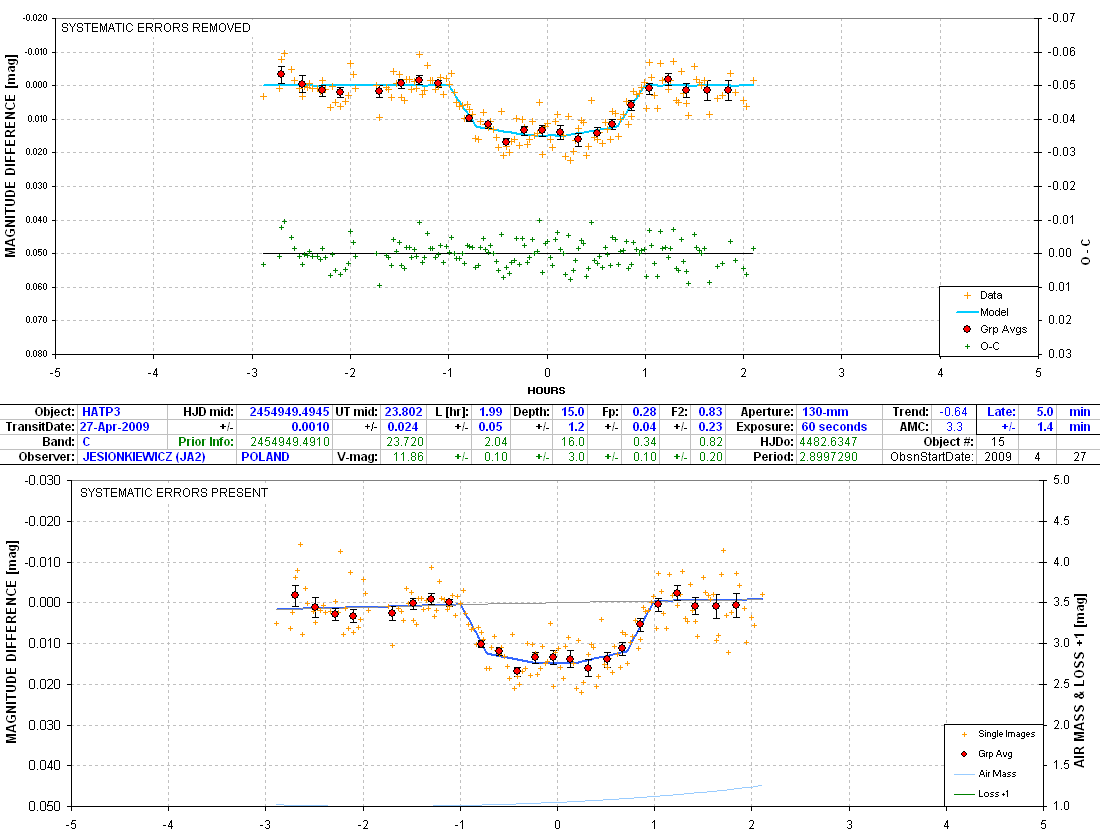
Task: Click the 'HOURS' axis title of top chart
Action: [546, 390]
